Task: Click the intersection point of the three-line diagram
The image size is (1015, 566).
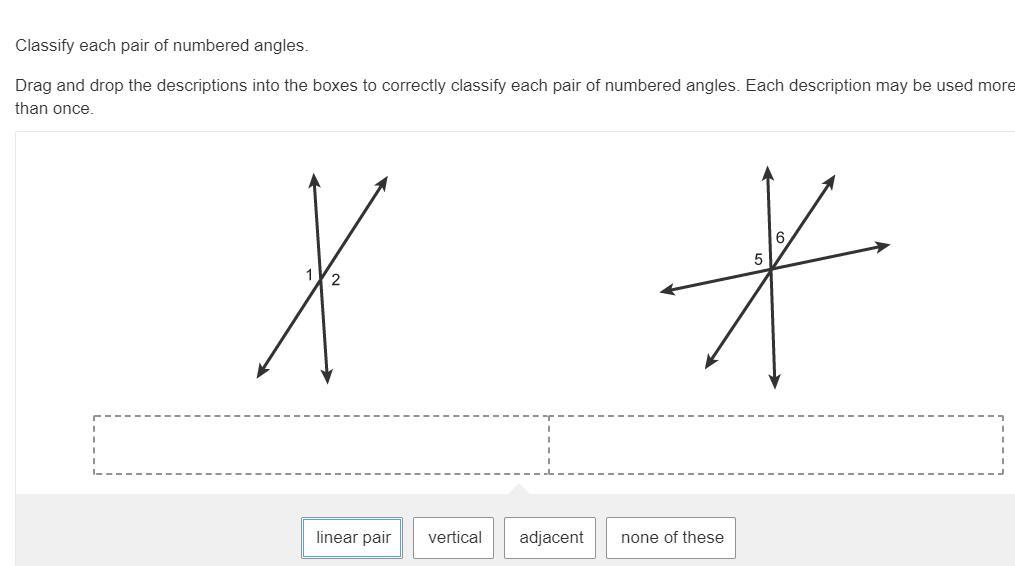Action: [x=771, y=268]
